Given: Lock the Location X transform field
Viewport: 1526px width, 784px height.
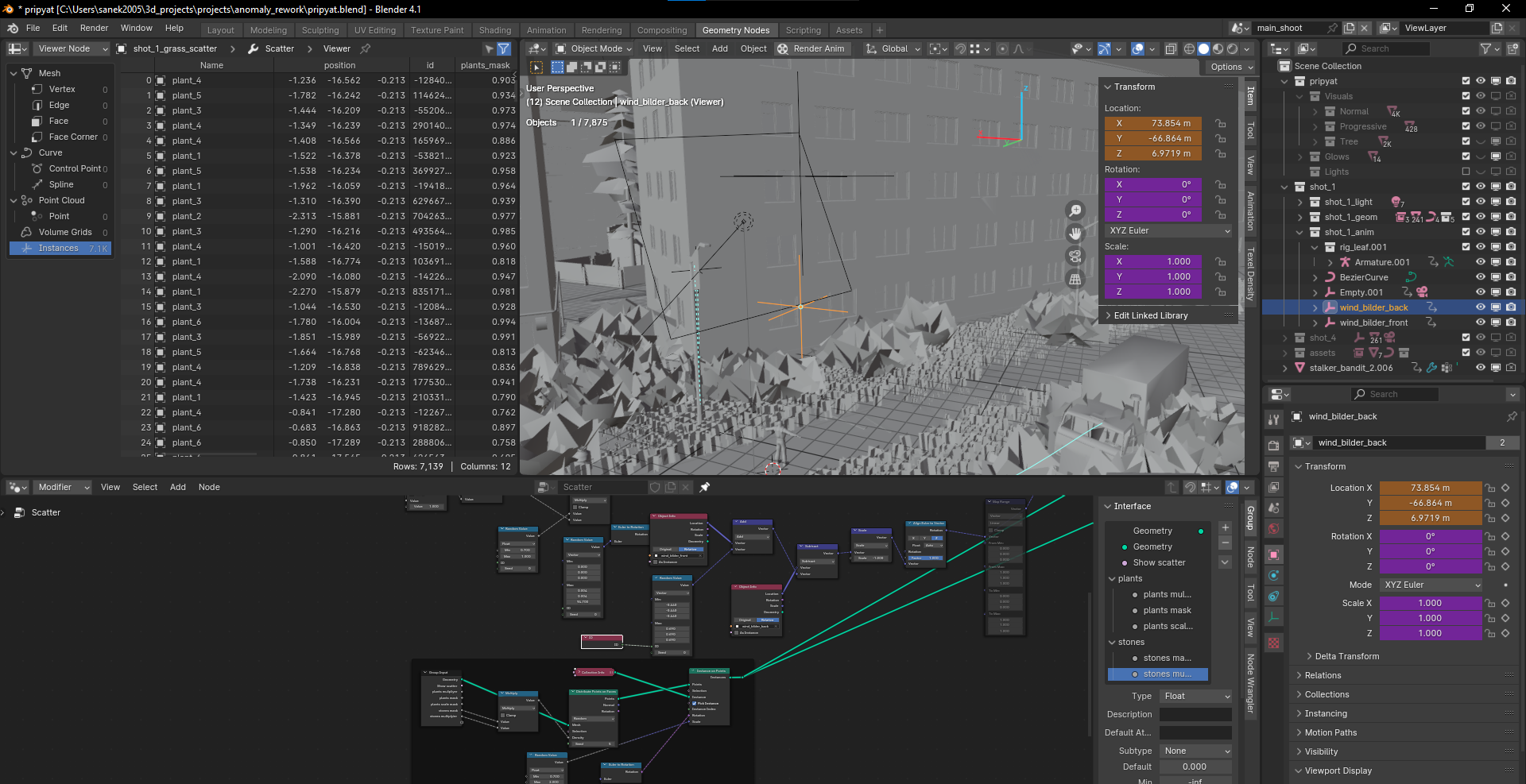Looking at the screenshot, I should click(x=1220, y=123).
